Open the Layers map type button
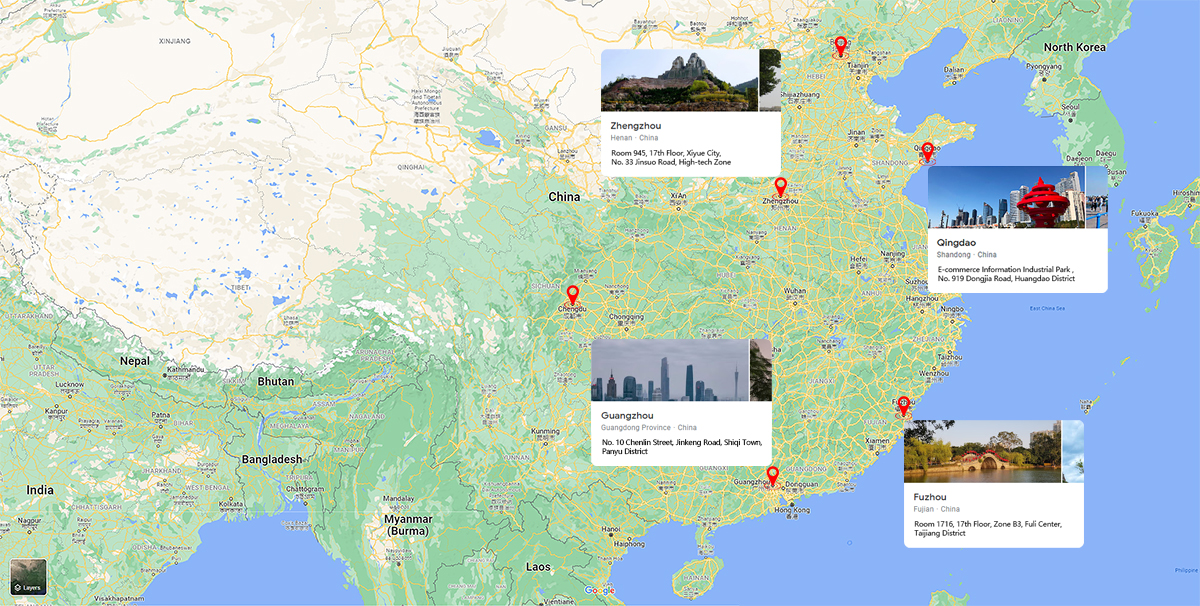1200x606 pixels. pyautogui.click(x=28, y=577)
